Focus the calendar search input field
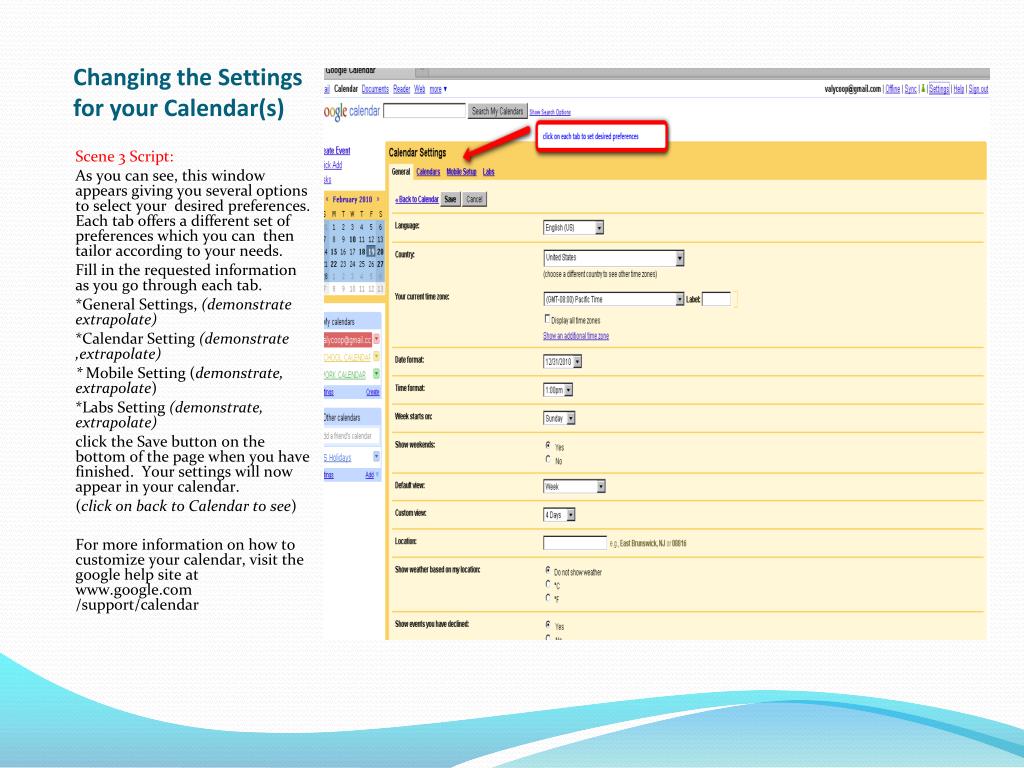This screenshot has width=1024, height=768. pos(424,111)
